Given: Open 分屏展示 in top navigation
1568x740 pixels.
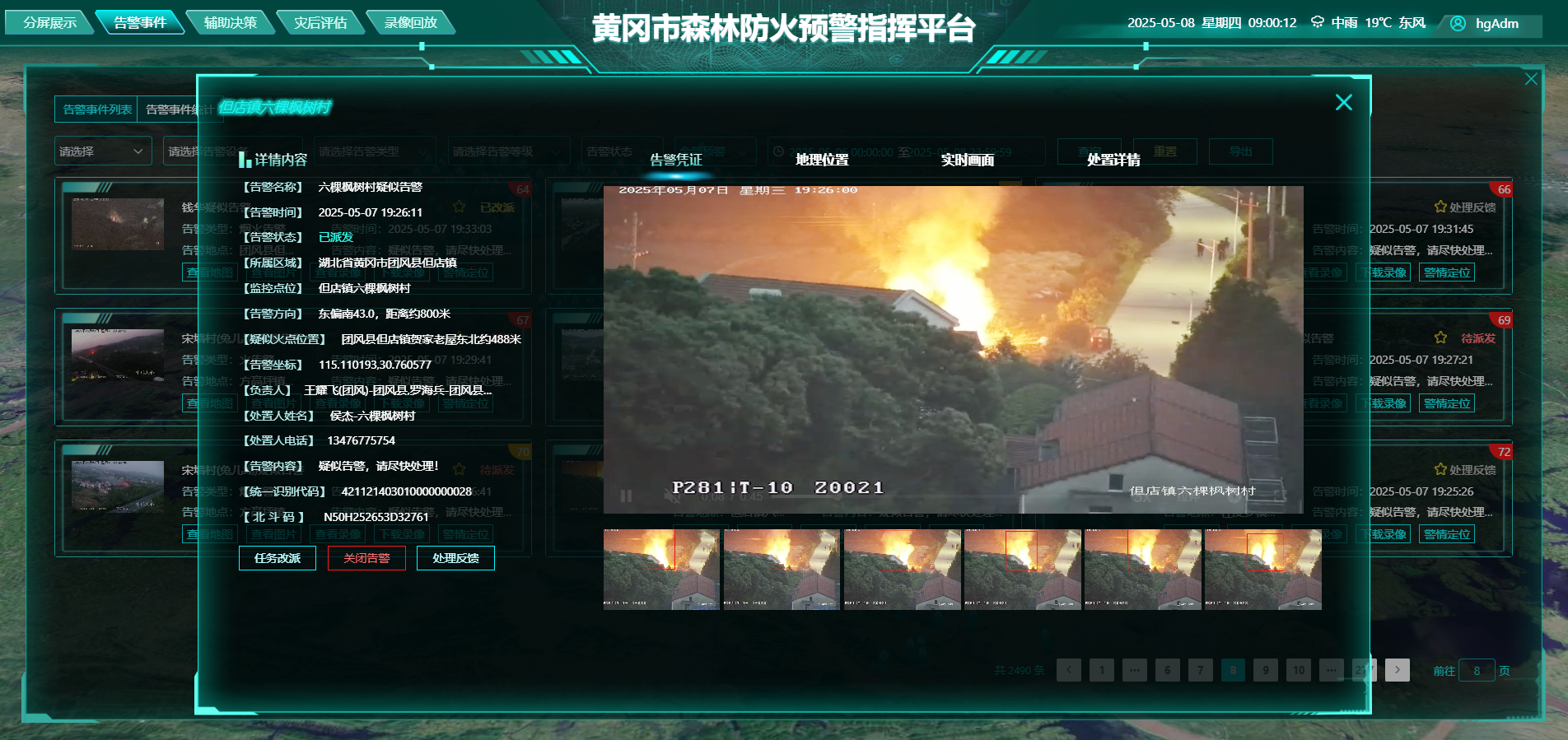Looking at the screenshot, I should coord(49,22).
